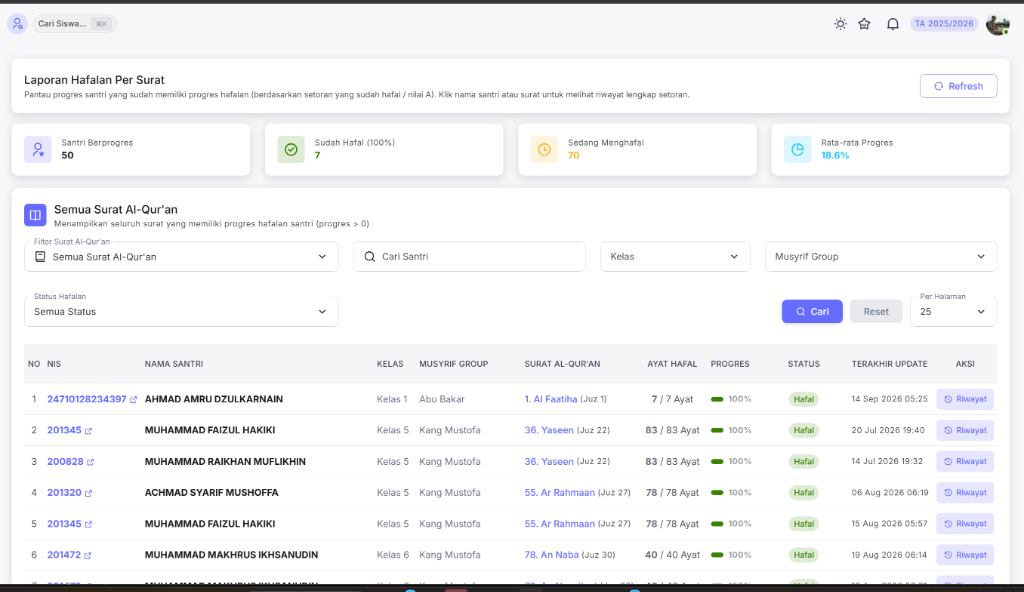Click the Cari Santri search field
1024x592 pixels.
(x=470, y=257)
